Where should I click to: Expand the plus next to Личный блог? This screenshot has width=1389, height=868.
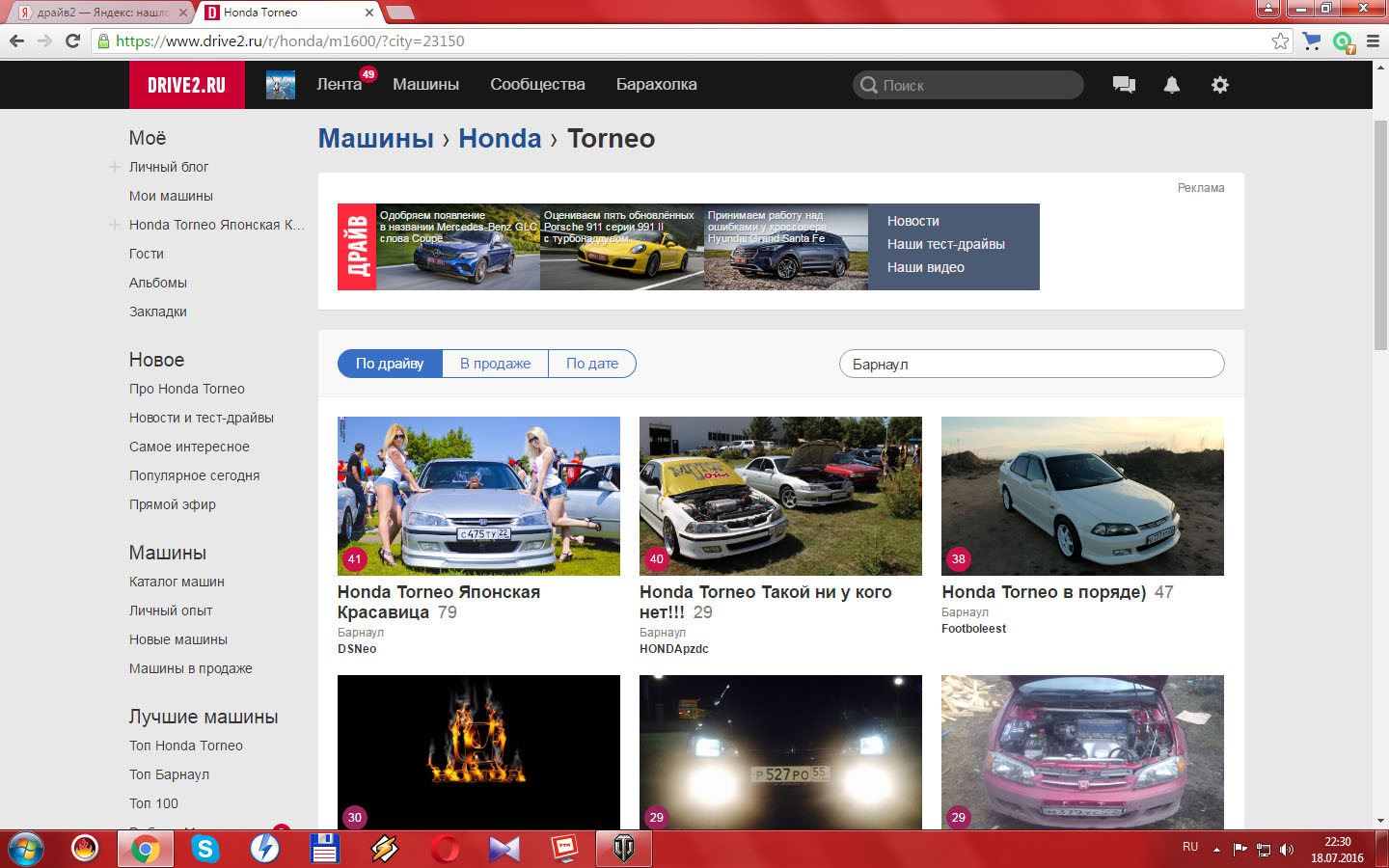(x=114, y=167)
